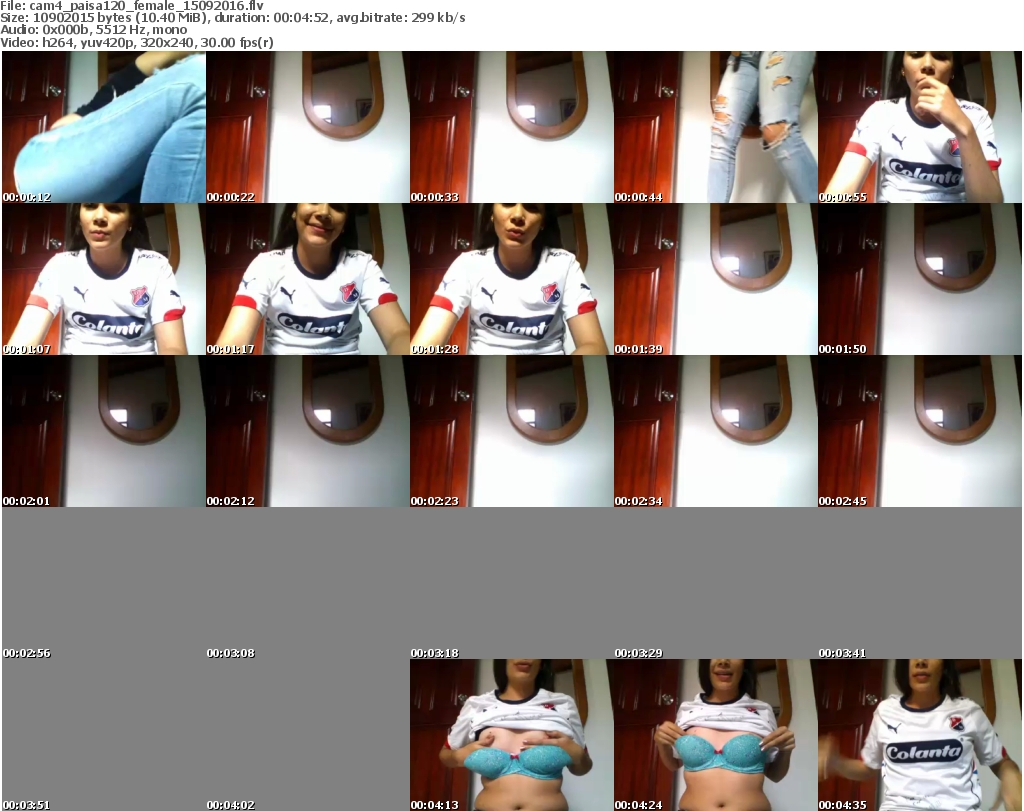Select the frame stamped 00:00:44
Viewport: 1024px width, 811px height.
(715, 127)
